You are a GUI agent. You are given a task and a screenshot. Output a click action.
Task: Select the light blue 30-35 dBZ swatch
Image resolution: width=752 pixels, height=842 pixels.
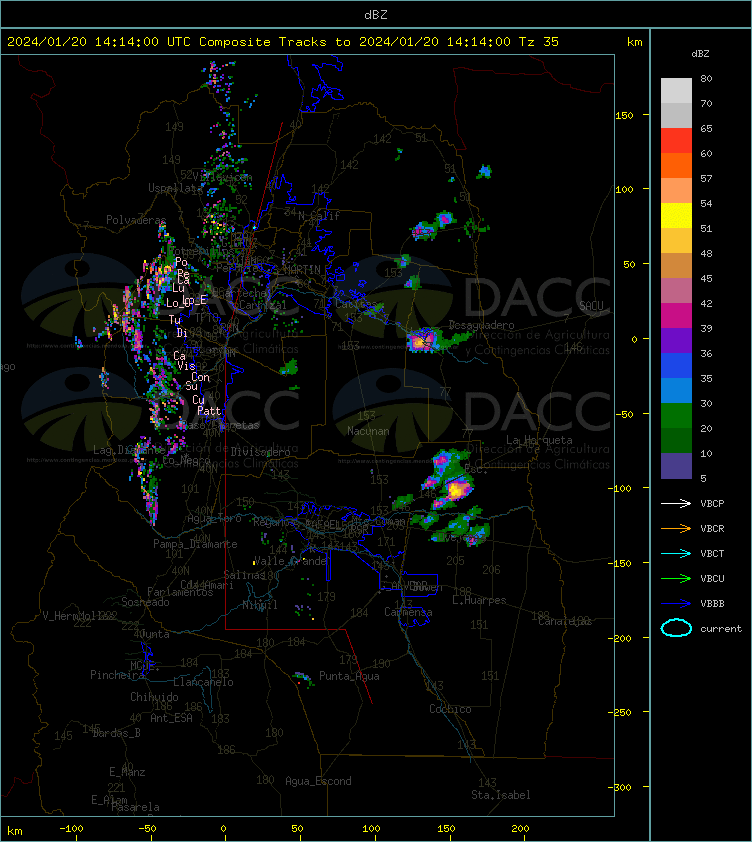coord(676,390)
